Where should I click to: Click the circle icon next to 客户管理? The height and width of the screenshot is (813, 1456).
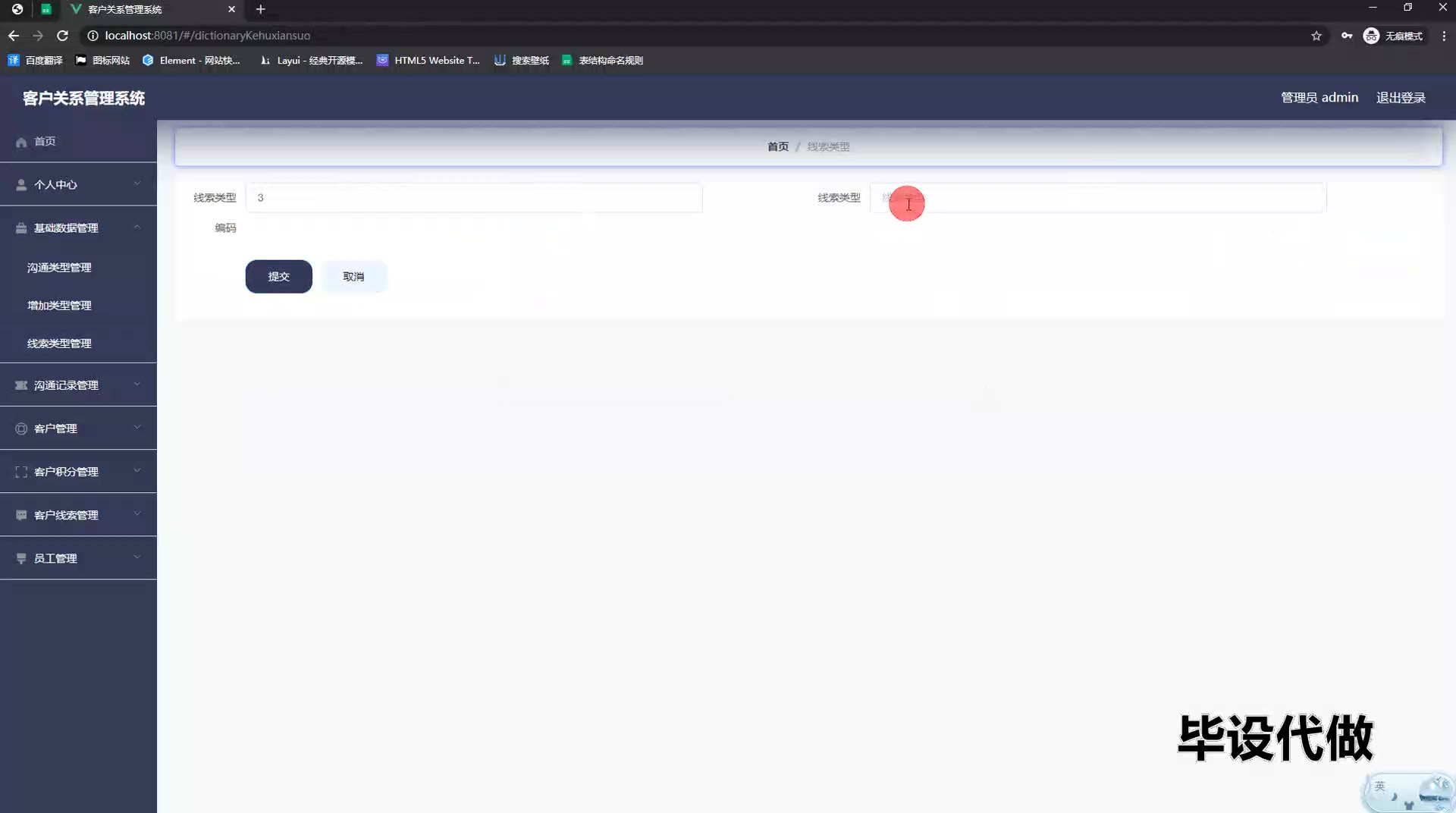point(21,428)
